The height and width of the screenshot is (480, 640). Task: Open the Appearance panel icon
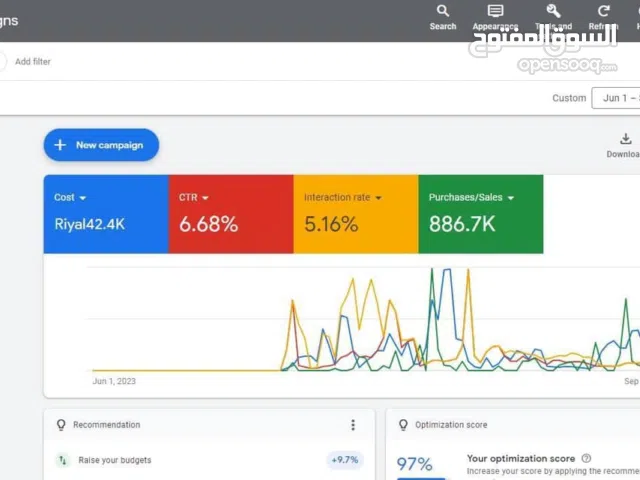(x=495, y=11)
